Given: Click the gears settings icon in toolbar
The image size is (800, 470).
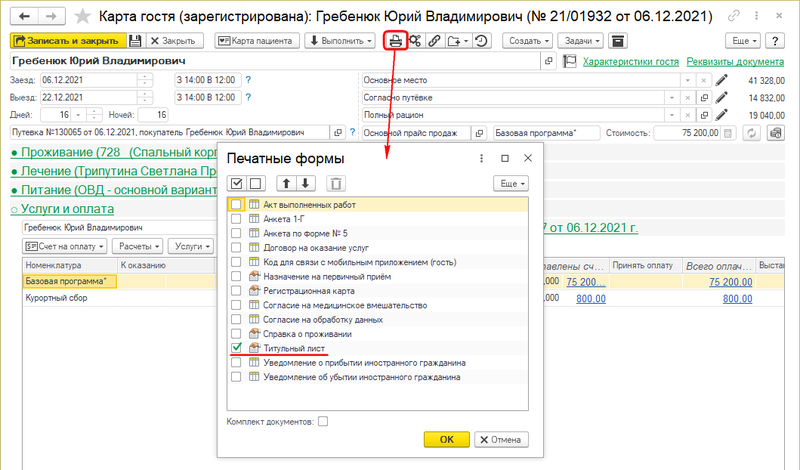Looking at the screenshot, I should (x=415, y=41).
